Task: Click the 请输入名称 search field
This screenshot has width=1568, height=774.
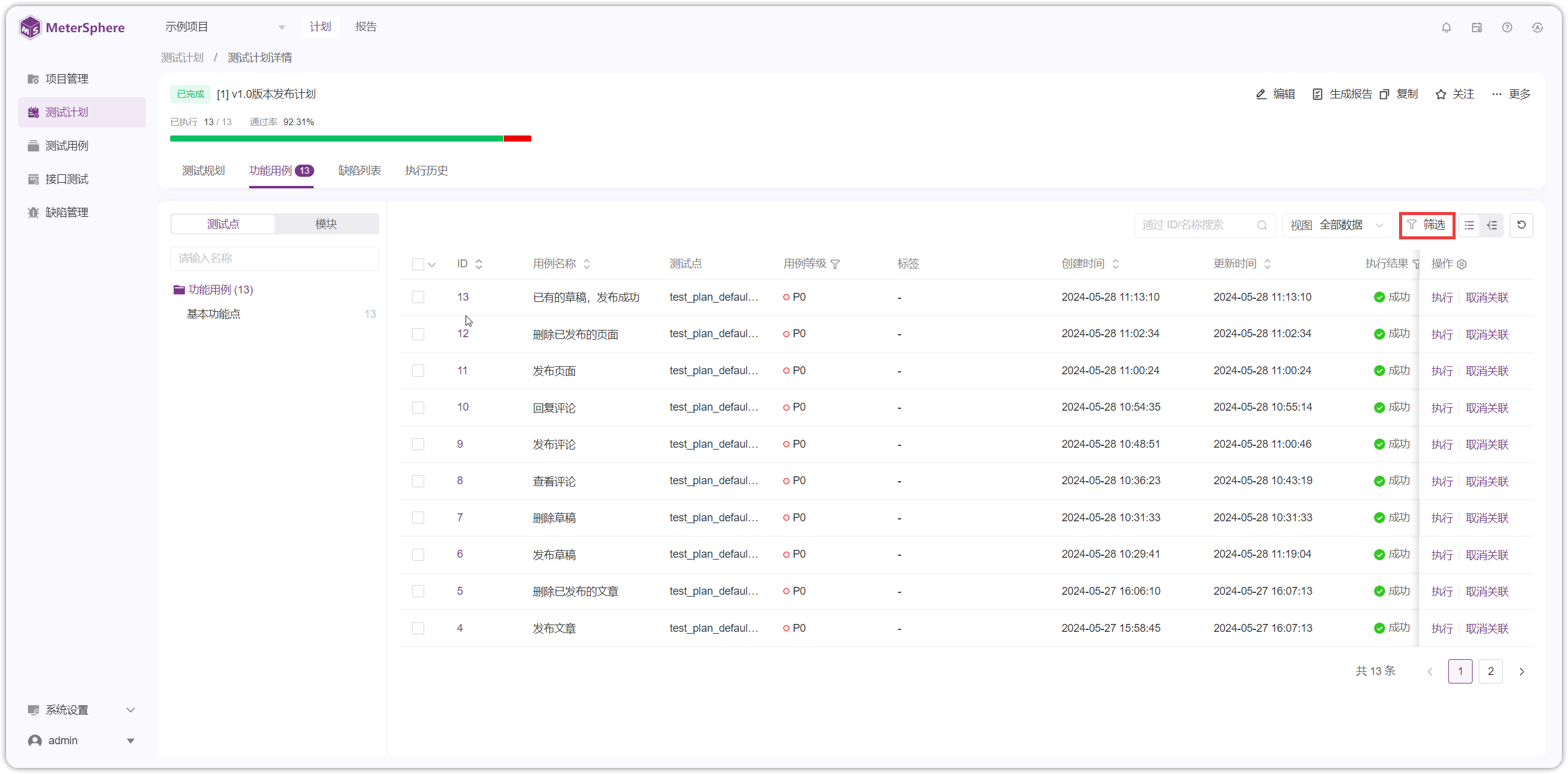Action: tap(275, 258)
